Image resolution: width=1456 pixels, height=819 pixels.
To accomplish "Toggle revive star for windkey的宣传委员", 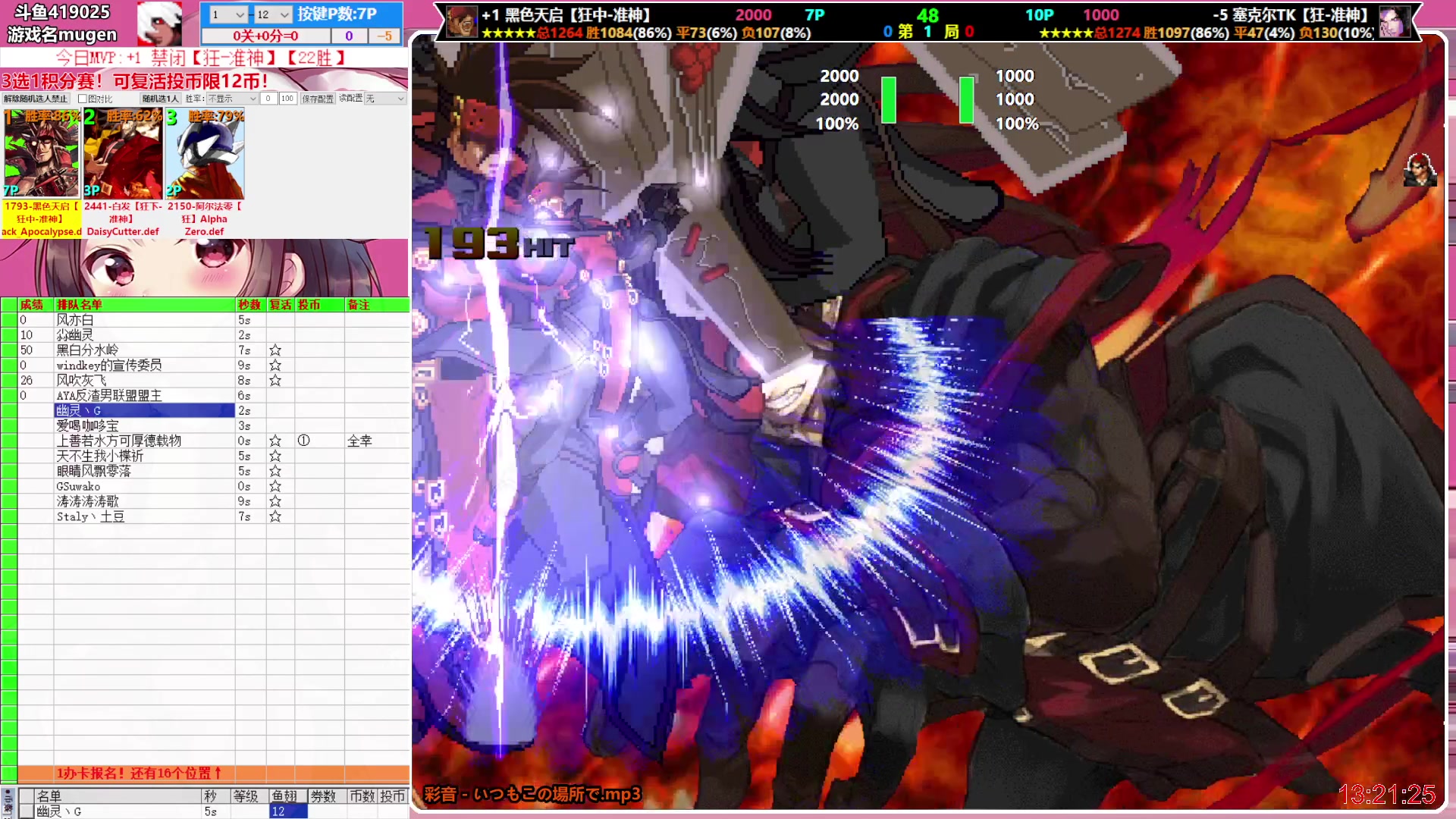I will coord(275,366).
